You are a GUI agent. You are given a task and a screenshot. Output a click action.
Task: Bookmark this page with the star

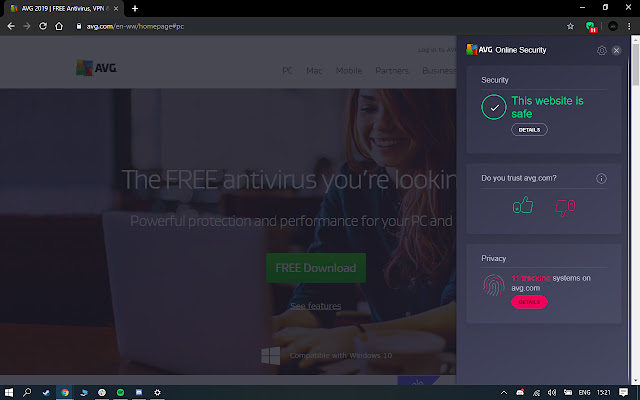(x=570, y=27)
